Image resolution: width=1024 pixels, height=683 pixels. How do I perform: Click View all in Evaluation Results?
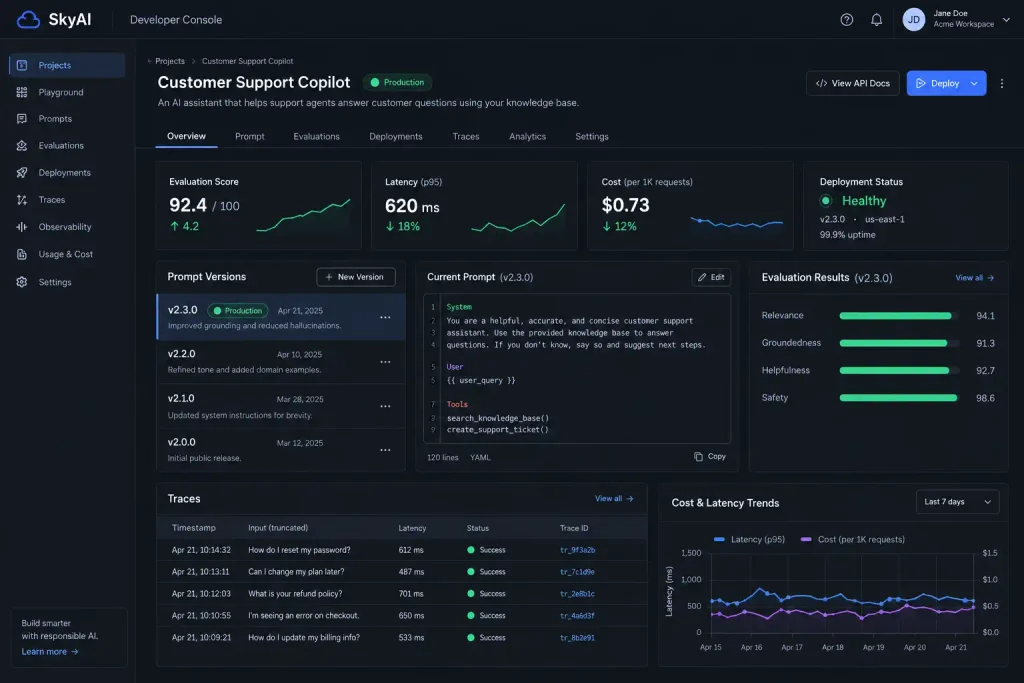click(974, 278)
